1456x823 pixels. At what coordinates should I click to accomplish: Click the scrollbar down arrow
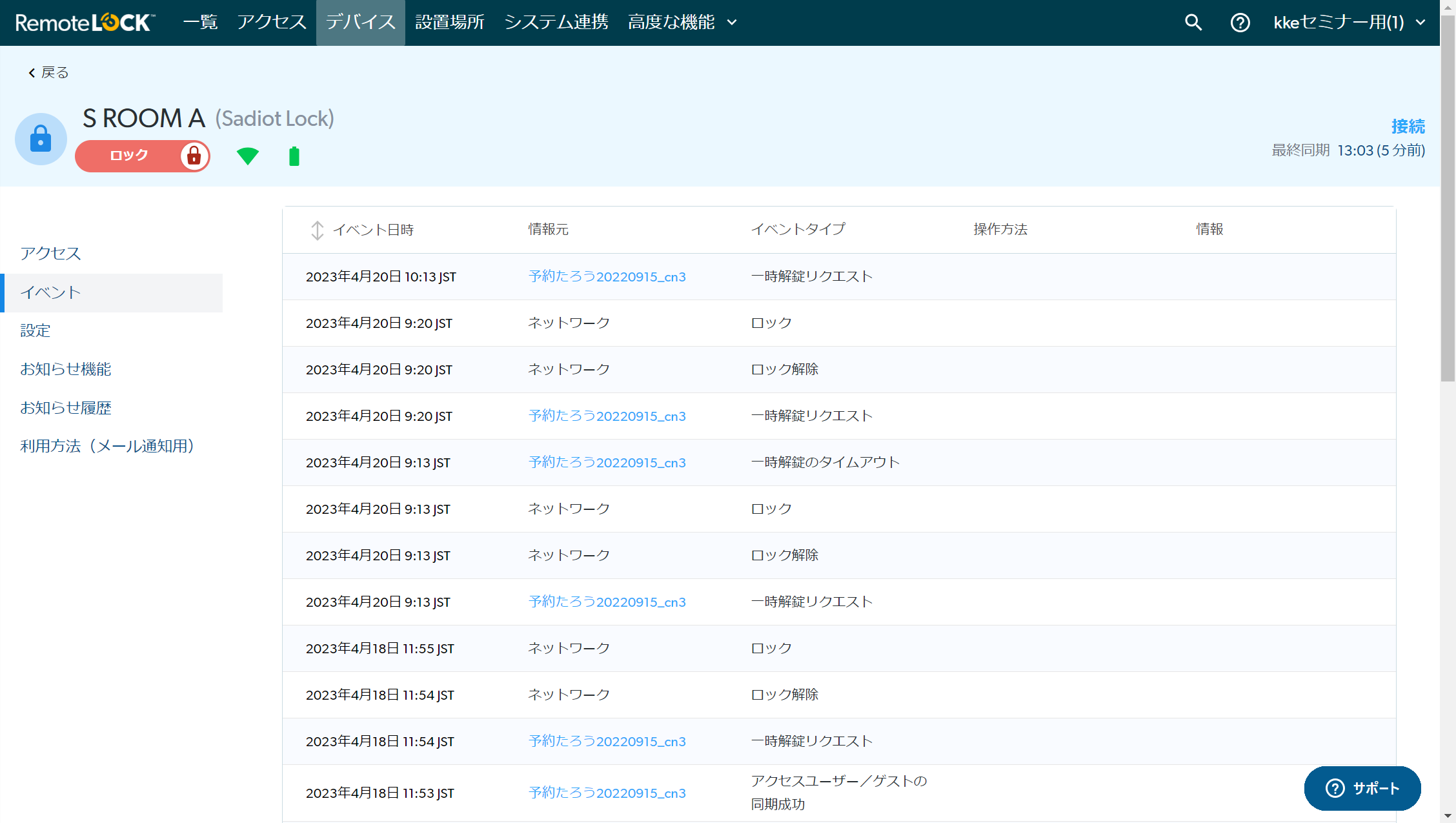pos(1448,816)
